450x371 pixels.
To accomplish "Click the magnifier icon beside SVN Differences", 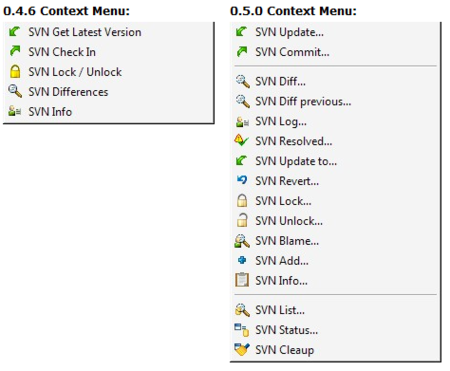I will (x=15, y=91).
